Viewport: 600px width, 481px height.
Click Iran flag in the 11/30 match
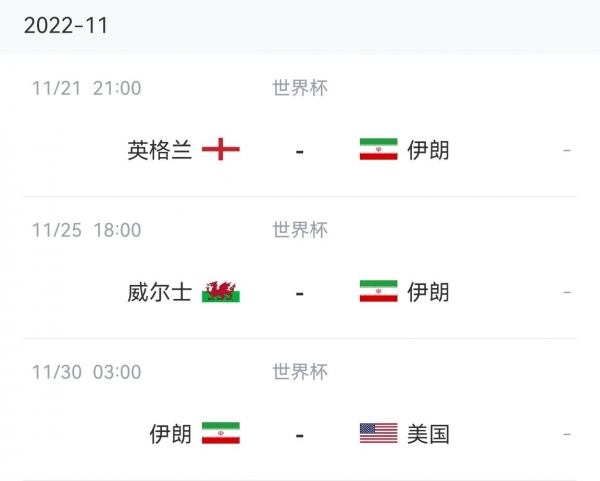click(x=221, y=434)
